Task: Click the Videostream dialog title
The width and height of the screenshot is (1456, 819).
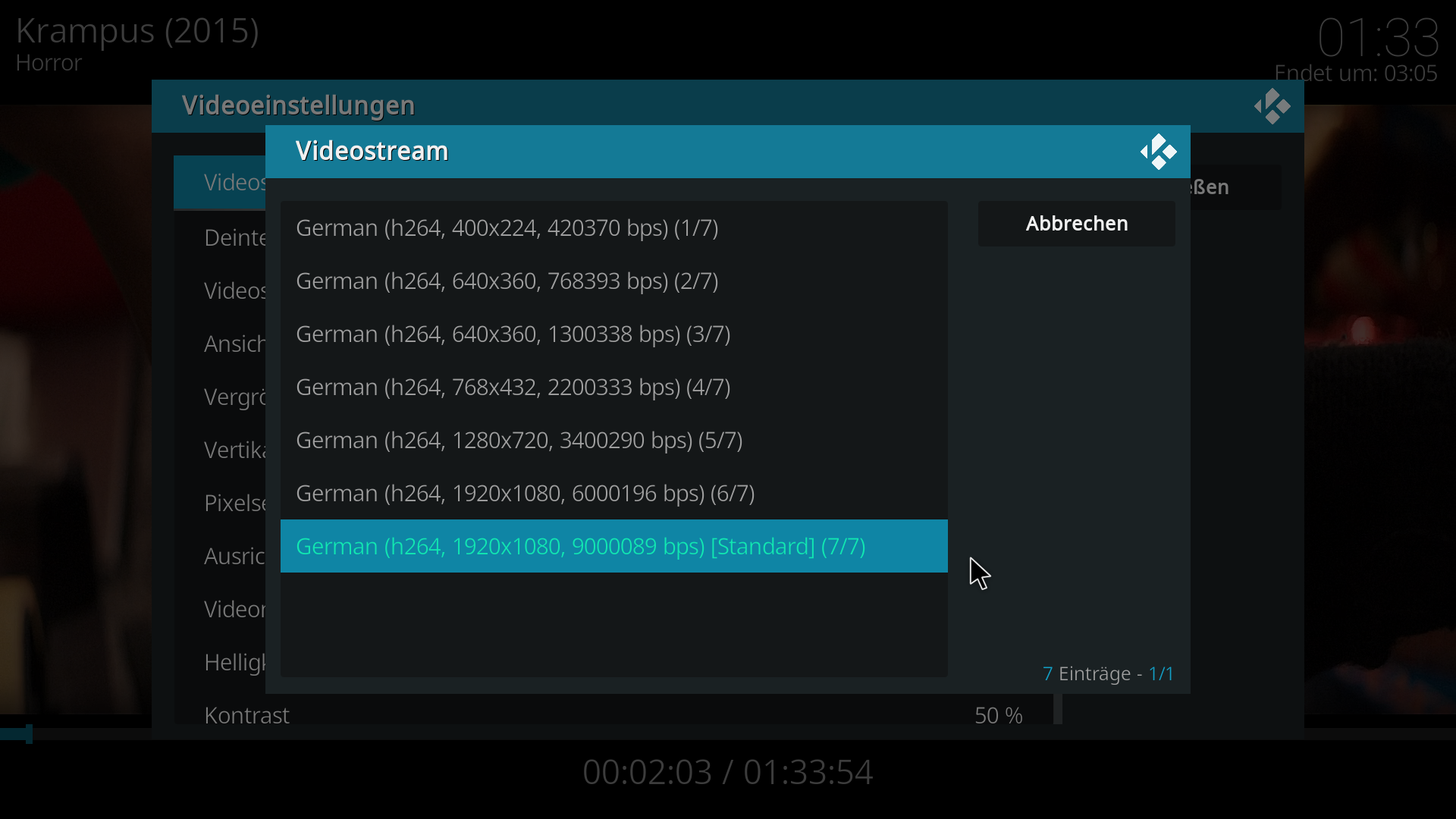Action: 372,151
